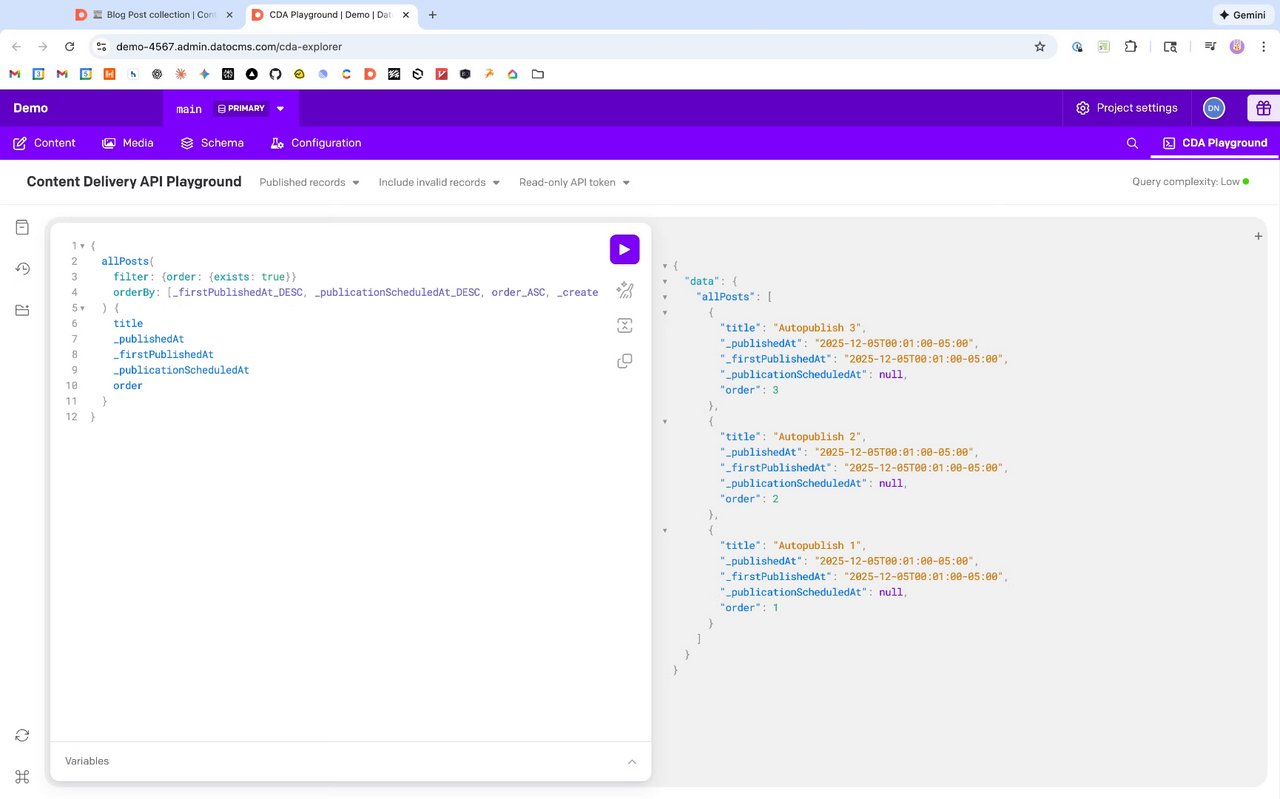Screen dimensions: 1280x799
Task: Open a new browser tab
Action: point(432,15)
